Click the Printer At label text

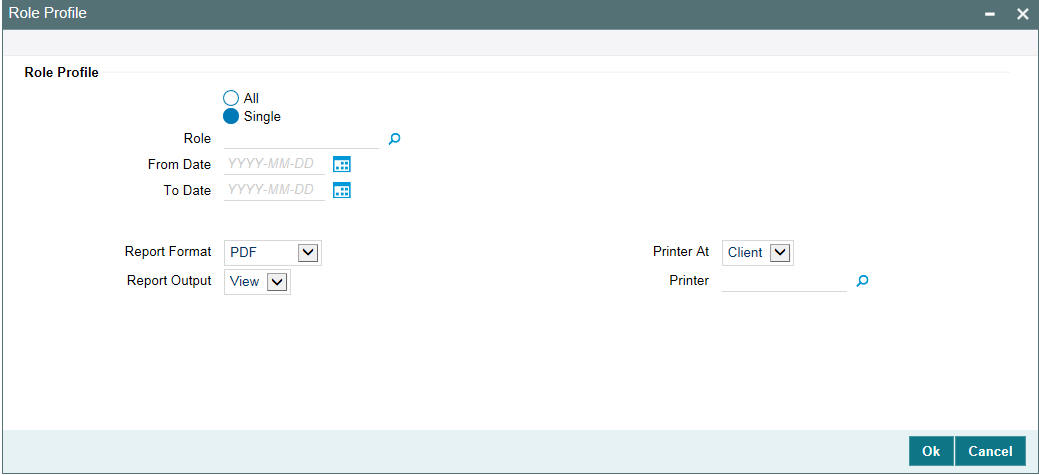point(681,252)
